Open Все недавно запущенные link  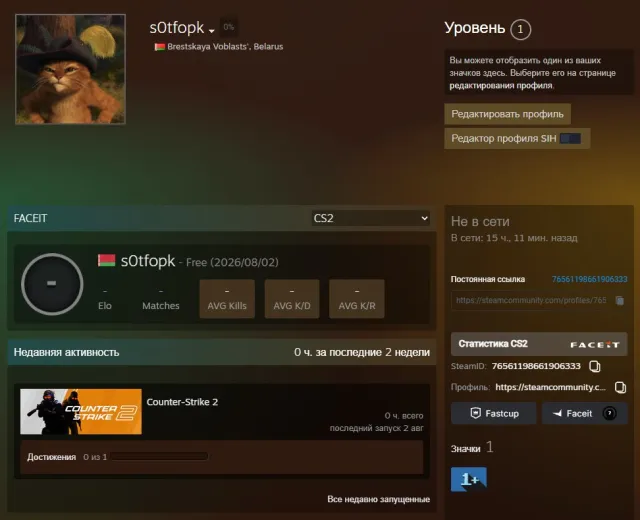(378, 499)
